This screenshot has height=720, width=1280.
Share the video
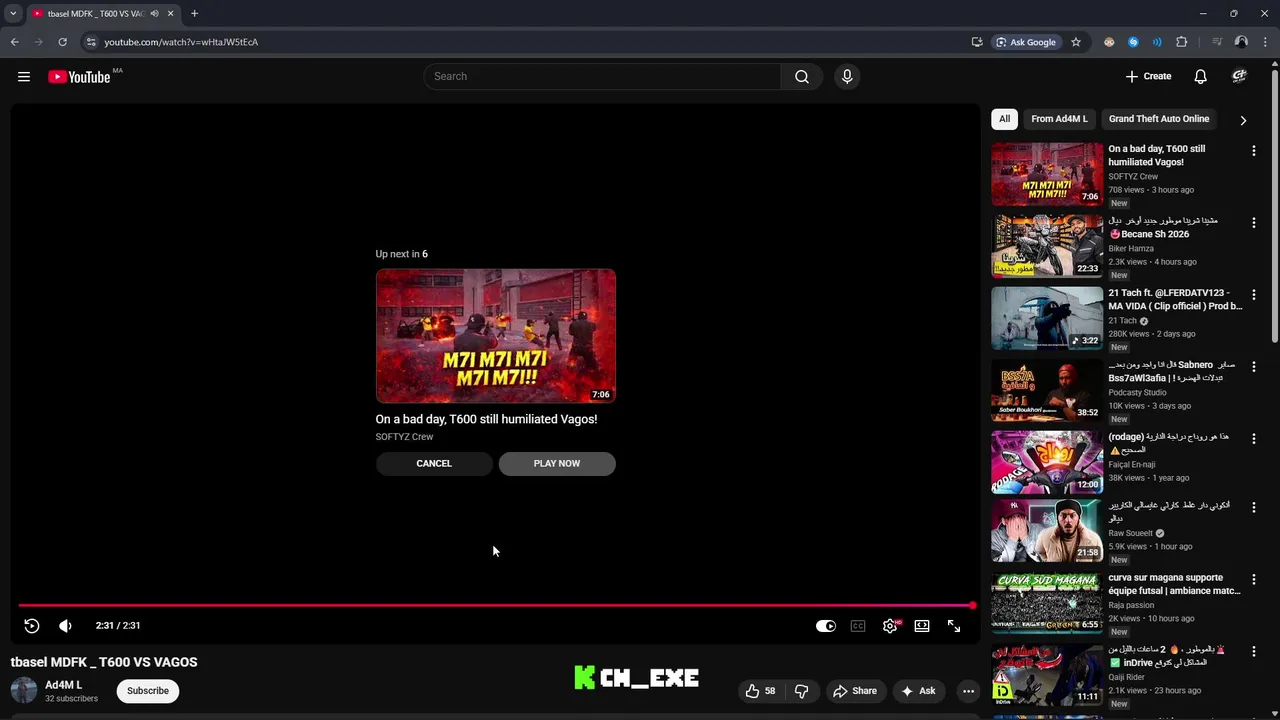855,691
